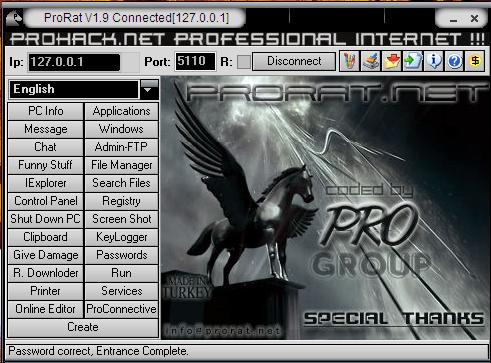Open the PC Info panel

[46, 111]
